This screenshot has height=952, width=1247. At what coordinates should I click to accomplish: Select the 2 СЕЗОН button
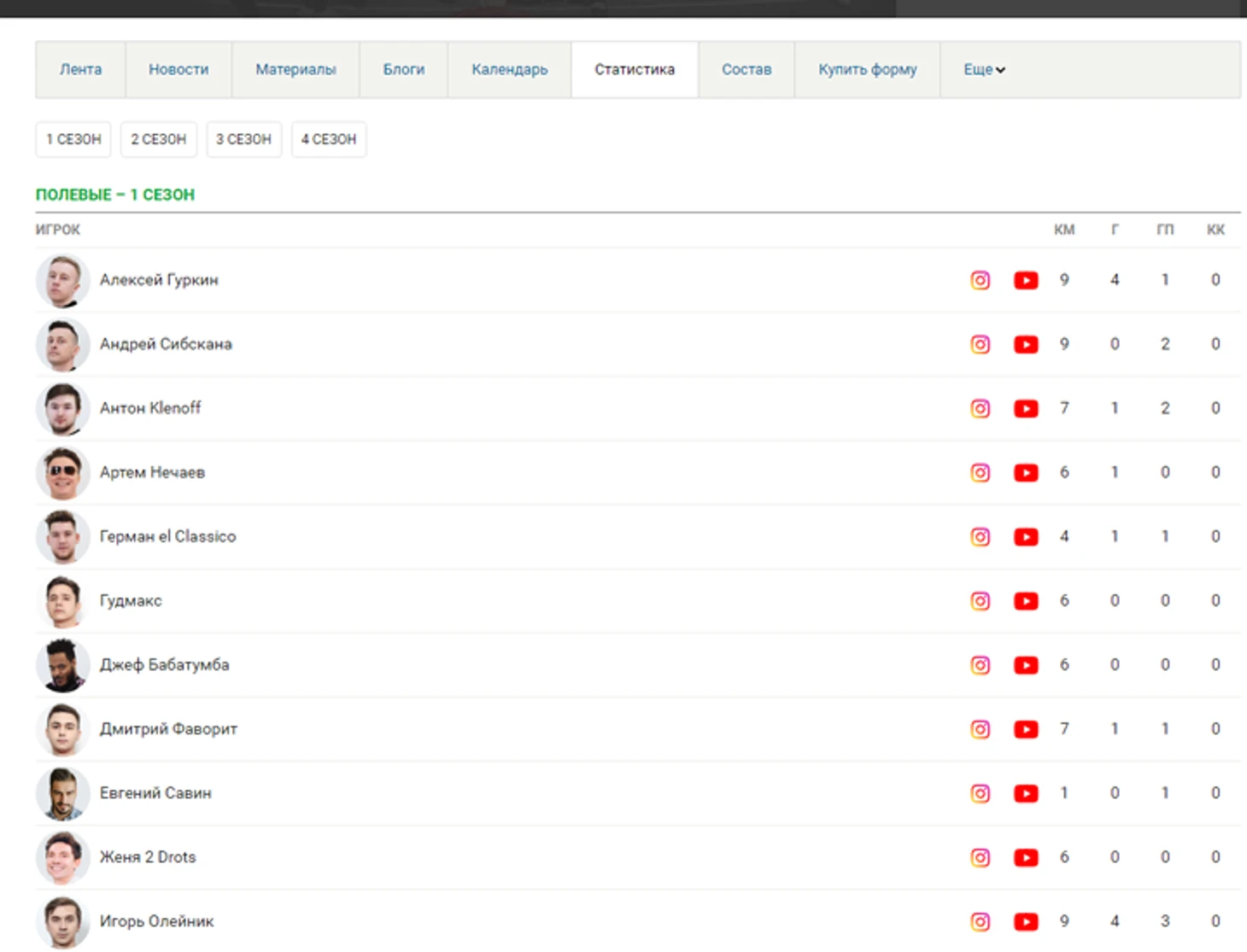159,139
